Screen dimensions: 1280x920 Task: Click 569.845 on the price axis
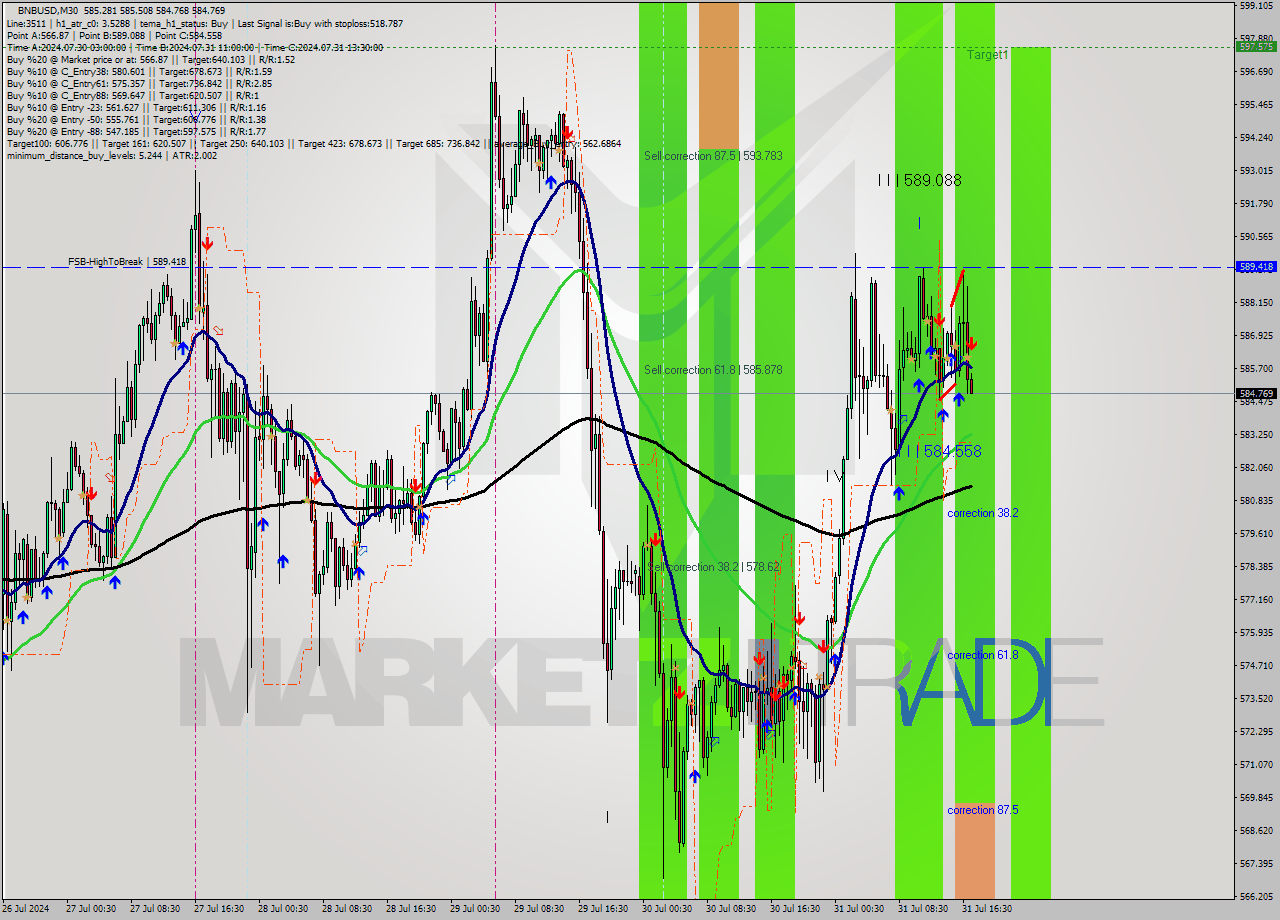coord(1256,798)
